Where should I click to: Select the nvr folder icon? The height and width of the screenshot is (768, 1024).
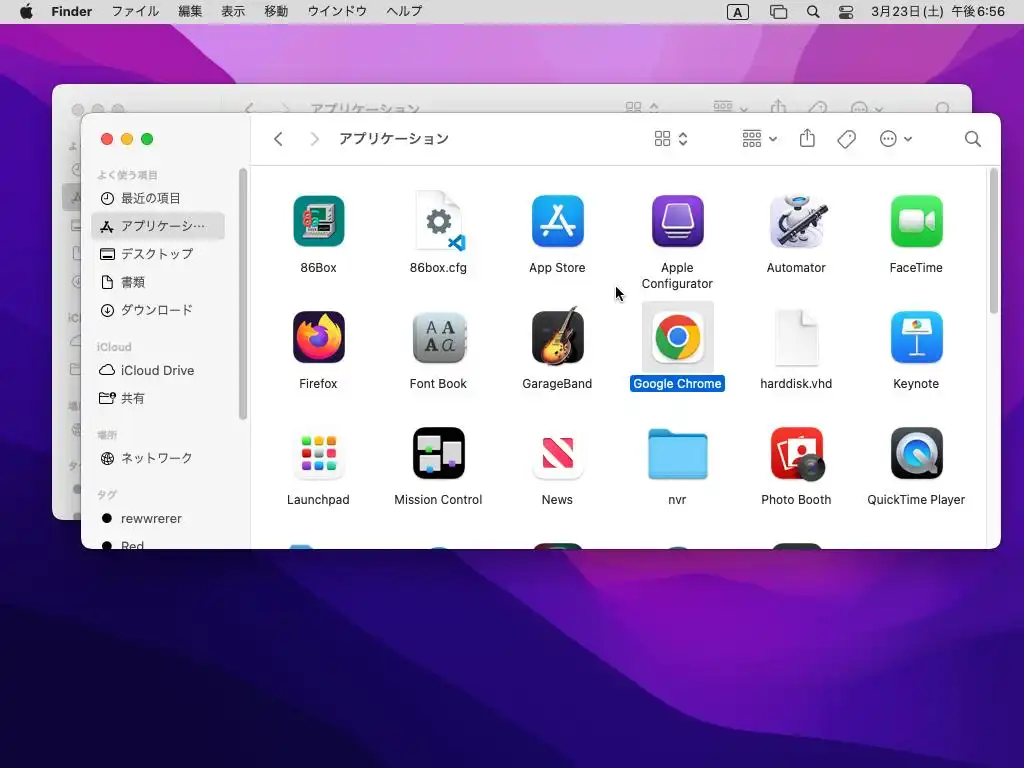[677, 455]
